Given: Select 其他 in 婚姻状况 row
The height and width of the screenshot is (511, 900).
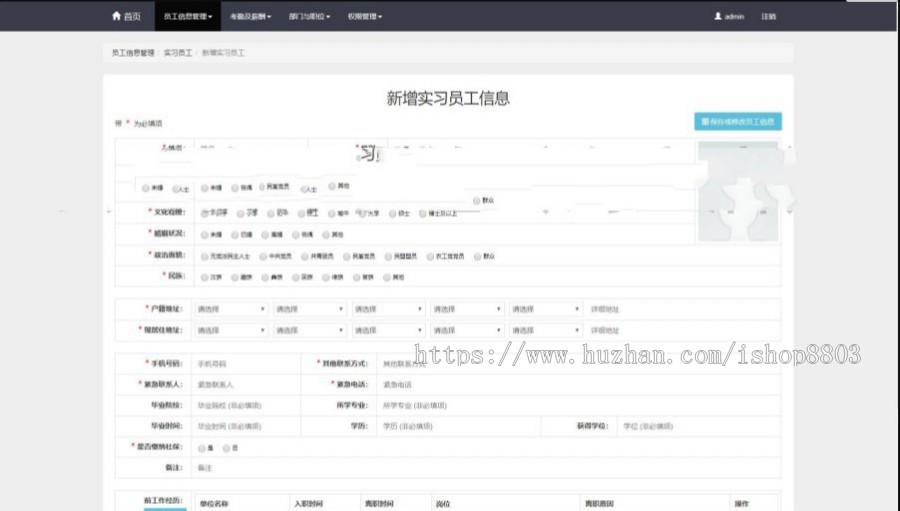Looking at the screenshot, I should coord(326,235).
